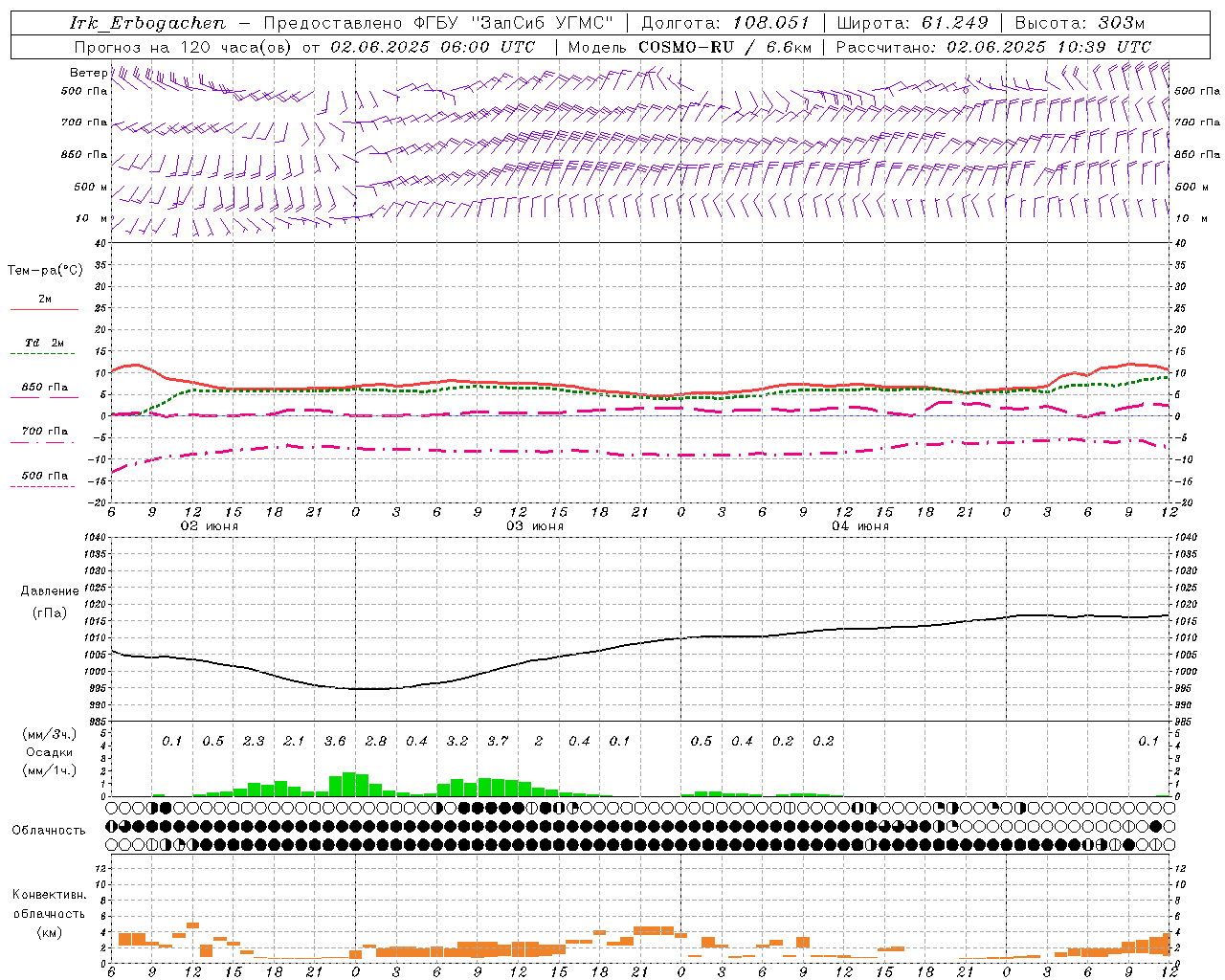
Task: Click the 3-hour precipitation value 3.6
Action: [335, 742]
